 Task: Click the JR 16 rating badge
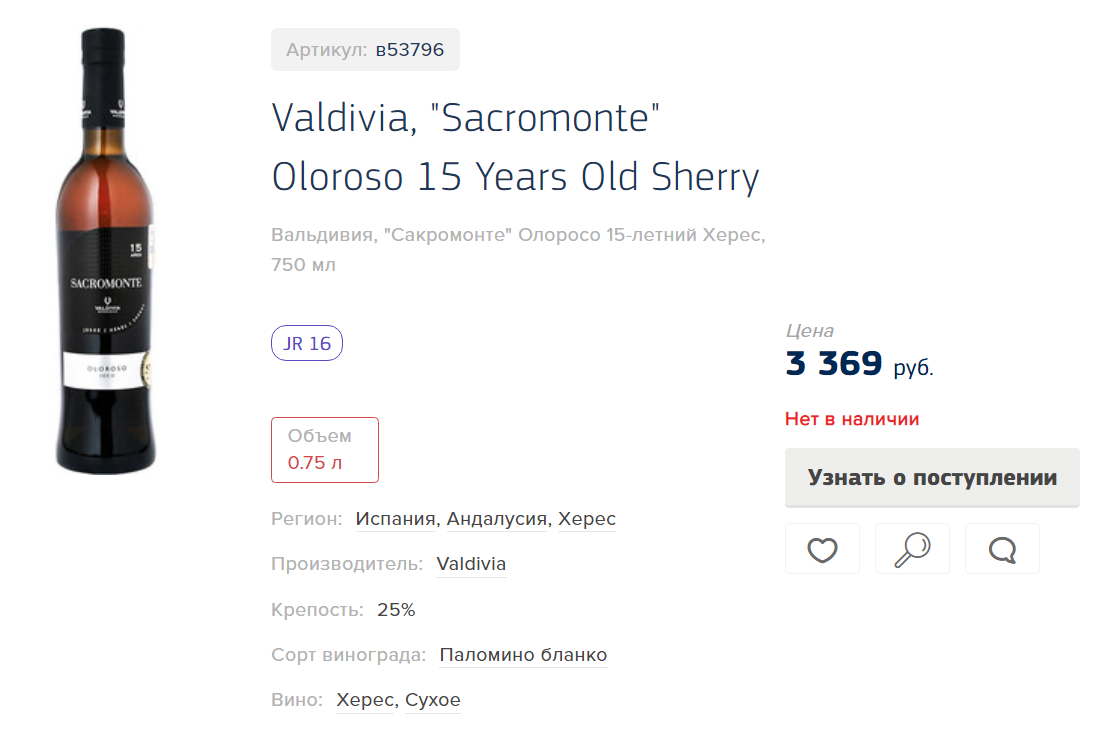click(306, 343)
